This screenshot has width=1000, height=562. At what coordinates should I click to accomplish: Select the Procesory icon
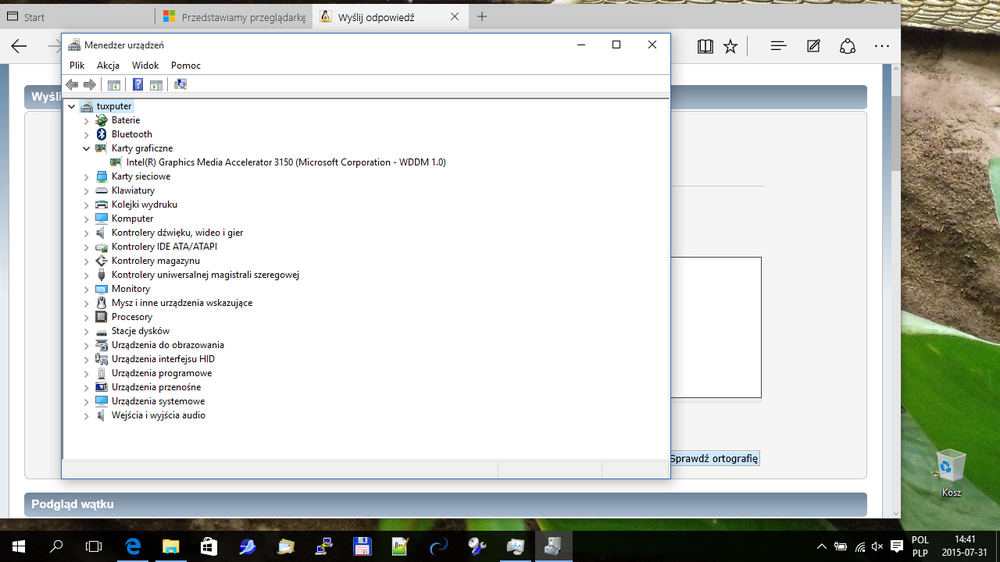click(101, 316)
